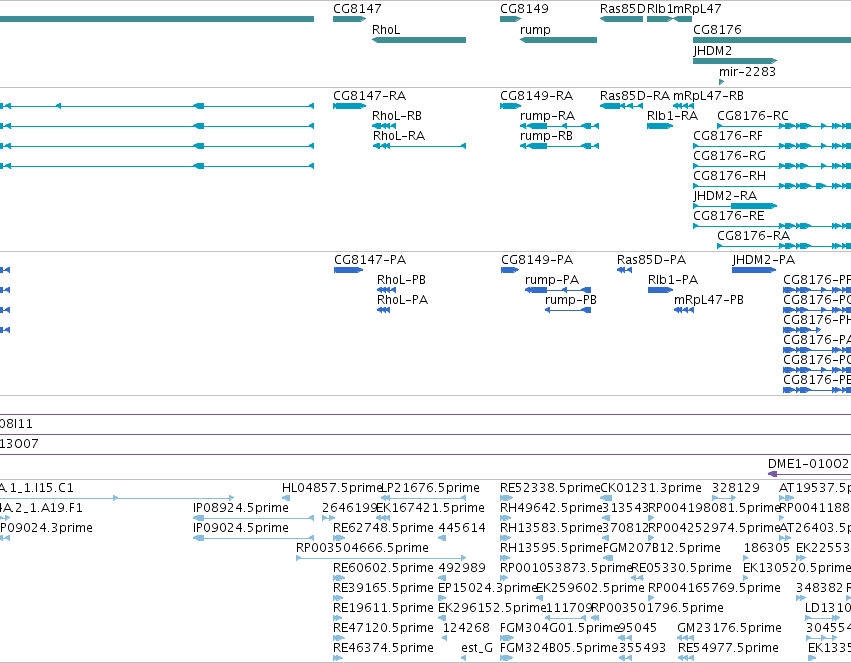Screen dimensions: 851x663
Task: Open the HL04857.5prime EST label
Action: (x=332, y=488)
